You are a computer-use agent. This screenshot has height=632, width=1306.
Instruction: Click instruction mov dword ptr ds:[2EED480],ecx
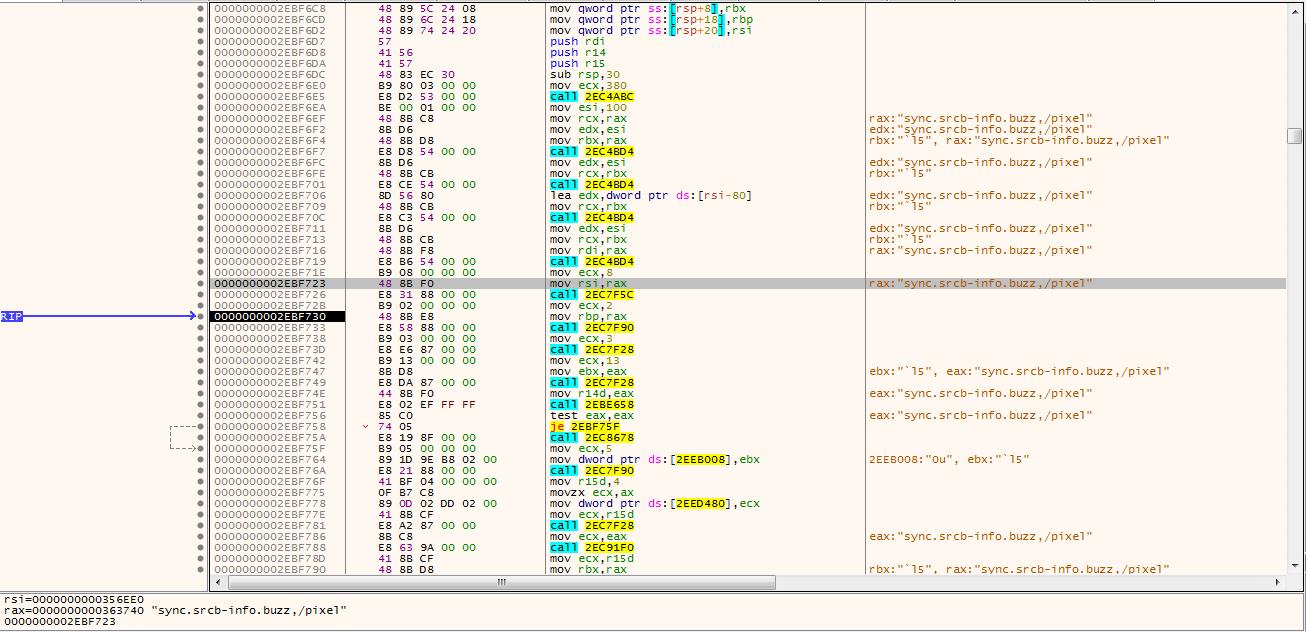click(x=655, y=503)
